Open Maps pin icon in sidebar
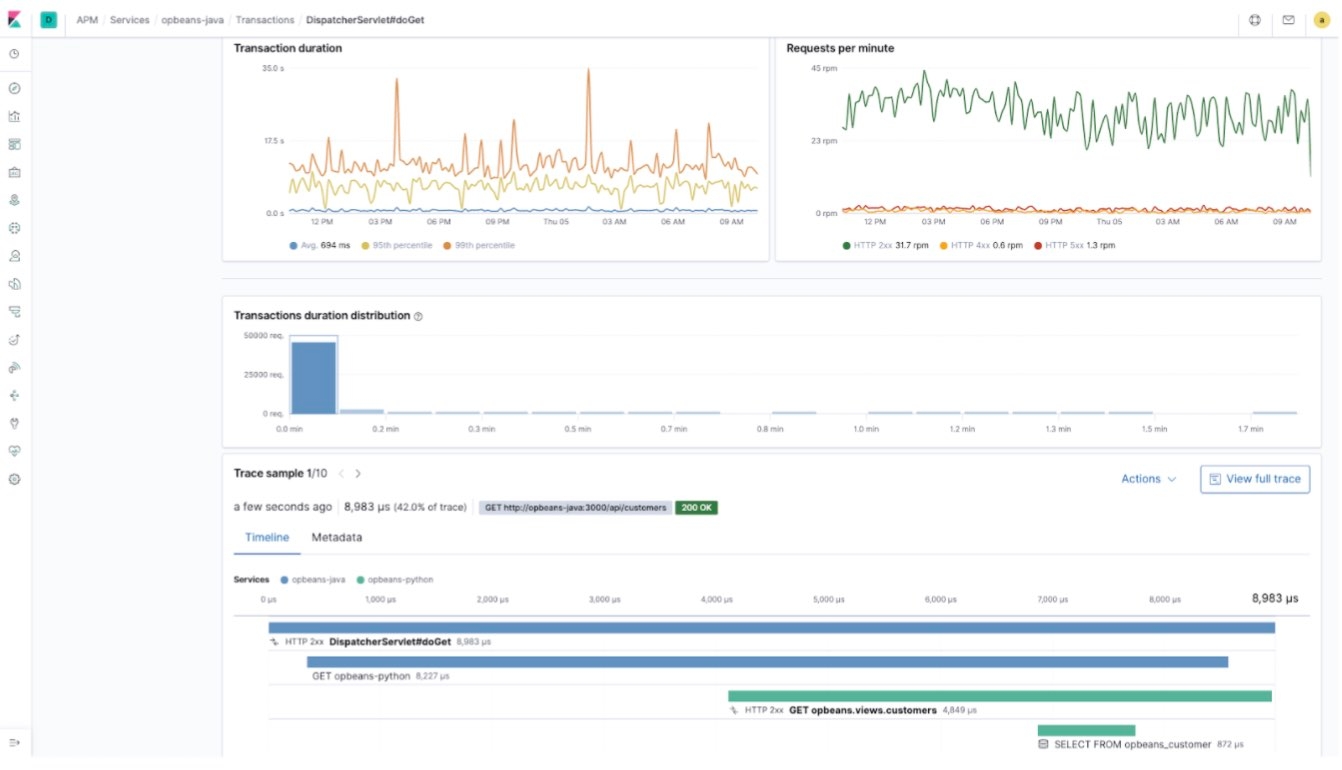 (x=15, y=200)
